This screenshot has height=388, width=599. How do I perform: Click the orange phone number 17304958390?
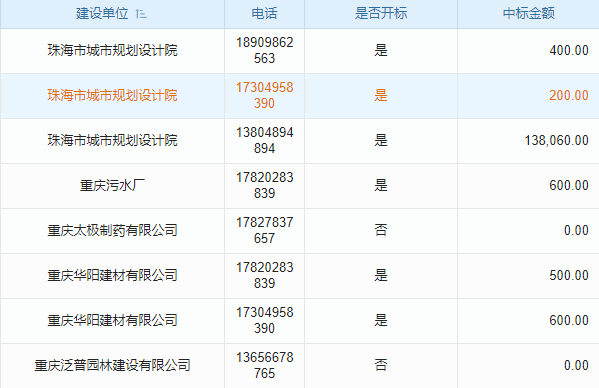click(x=264, y=95)
